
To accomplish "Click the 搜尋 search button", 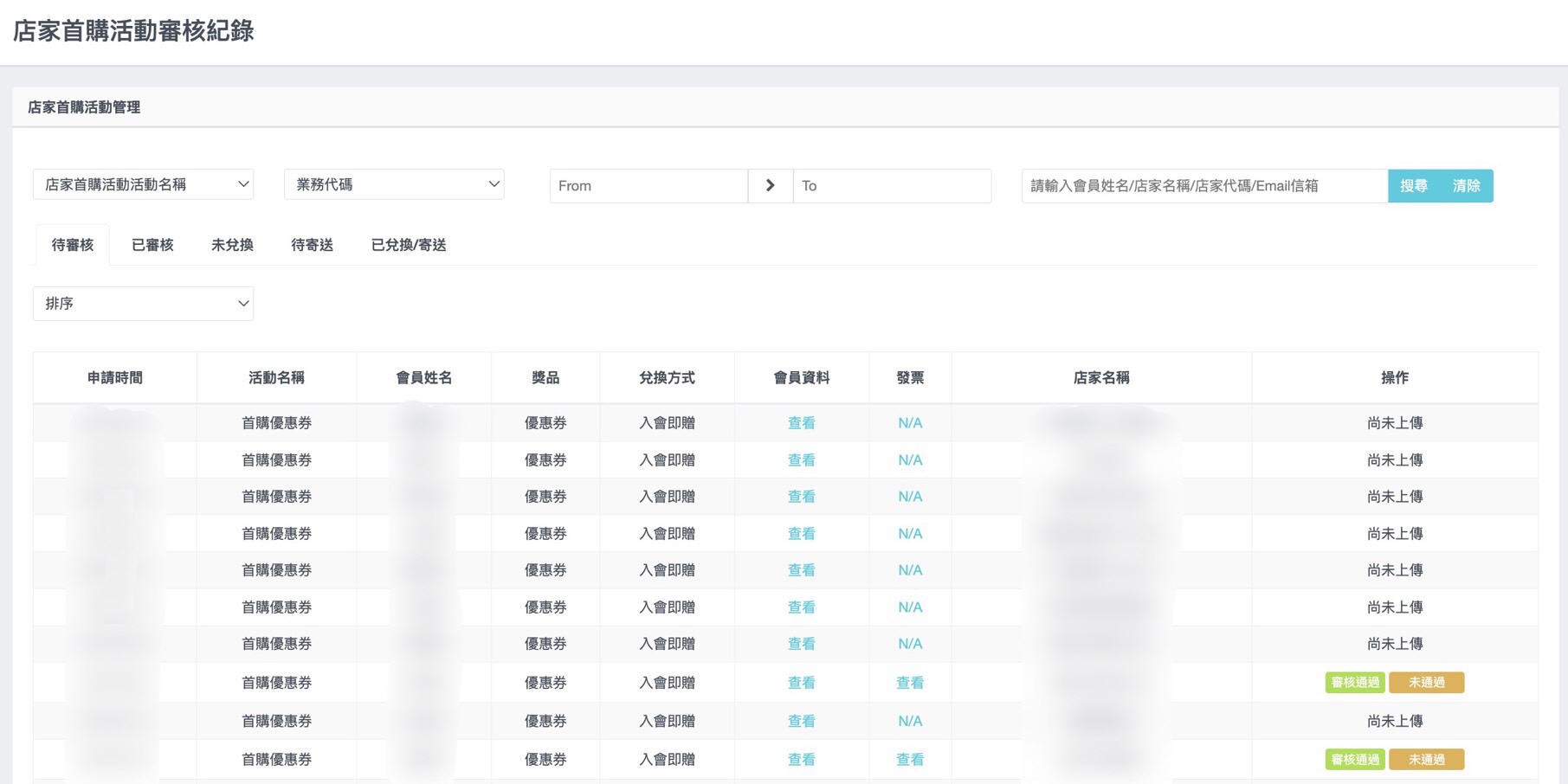I will tap(1413, 186).
